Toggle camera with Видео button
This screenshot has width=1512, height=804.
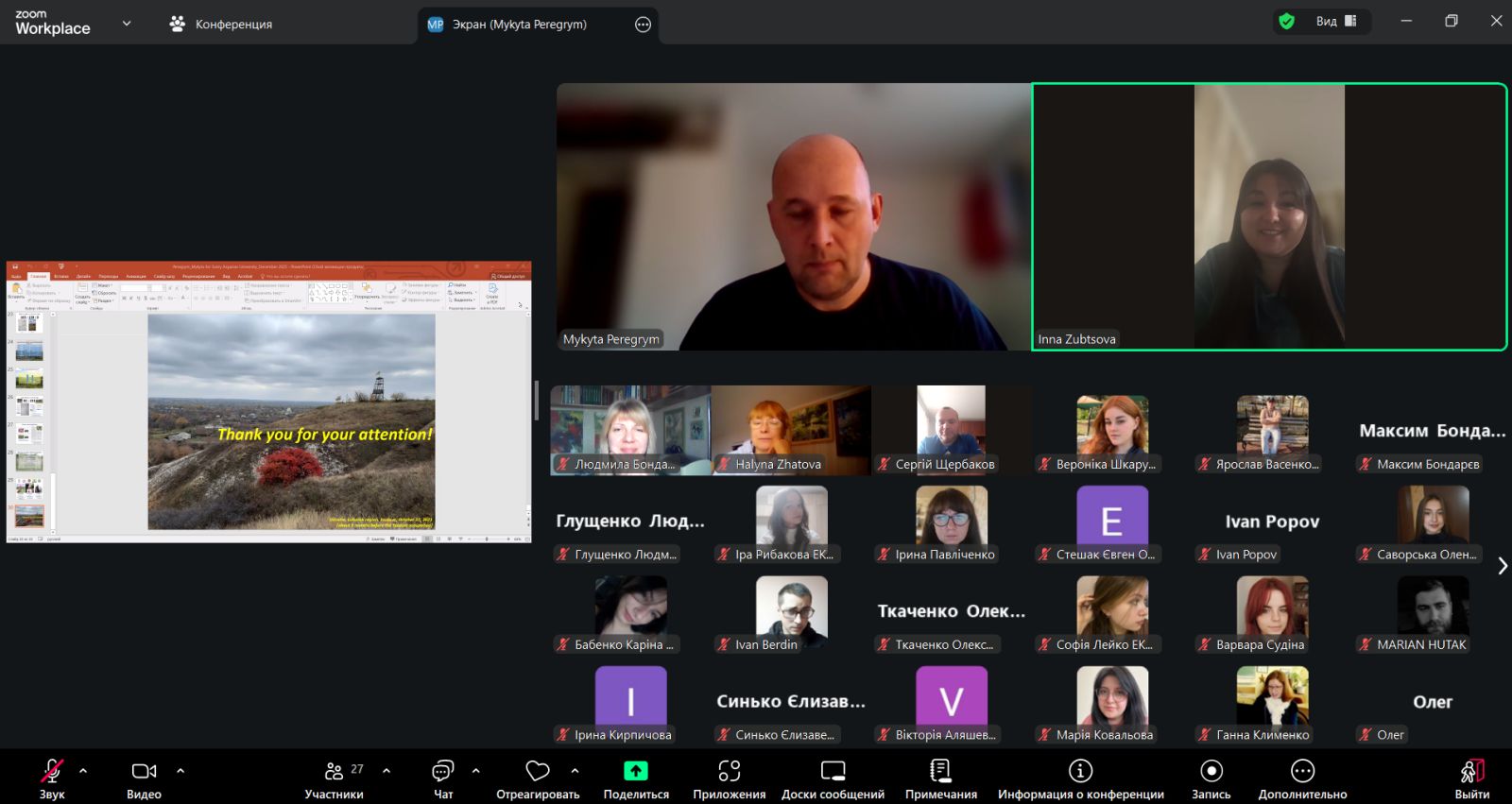click(144, 772)
